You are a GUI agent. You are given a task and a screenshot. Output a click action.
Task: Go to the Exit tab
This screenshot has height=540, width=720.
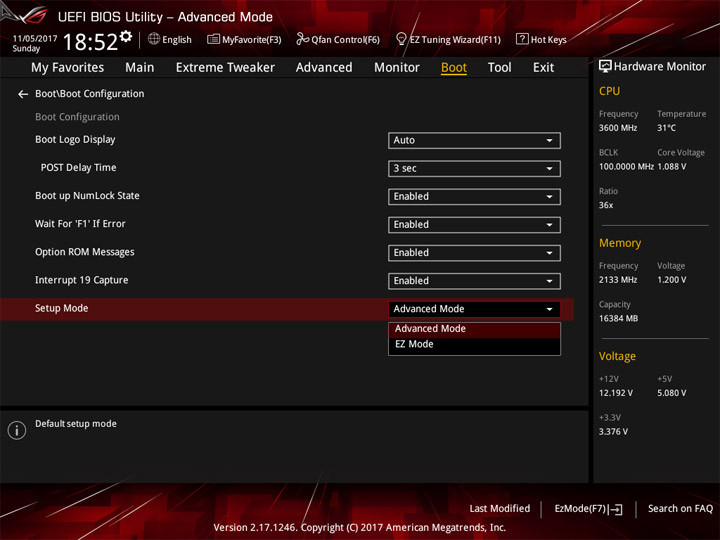[x=543, y=68]
